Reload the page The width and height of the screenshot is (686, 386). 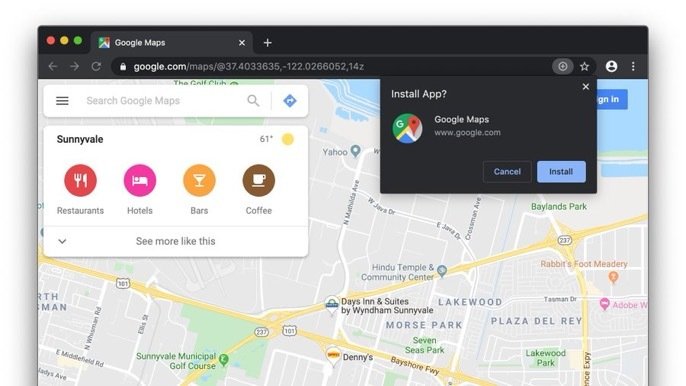(x=96, y=67)
